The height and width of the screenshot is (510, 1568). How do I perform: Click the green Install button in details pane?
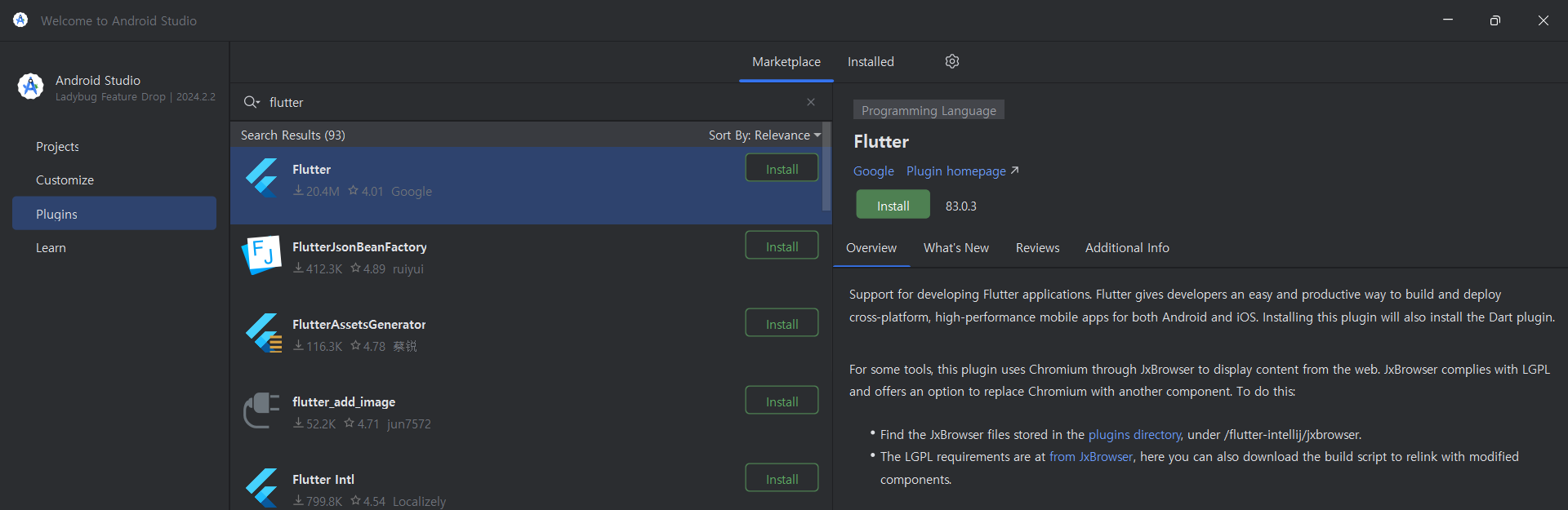(893, 205)
